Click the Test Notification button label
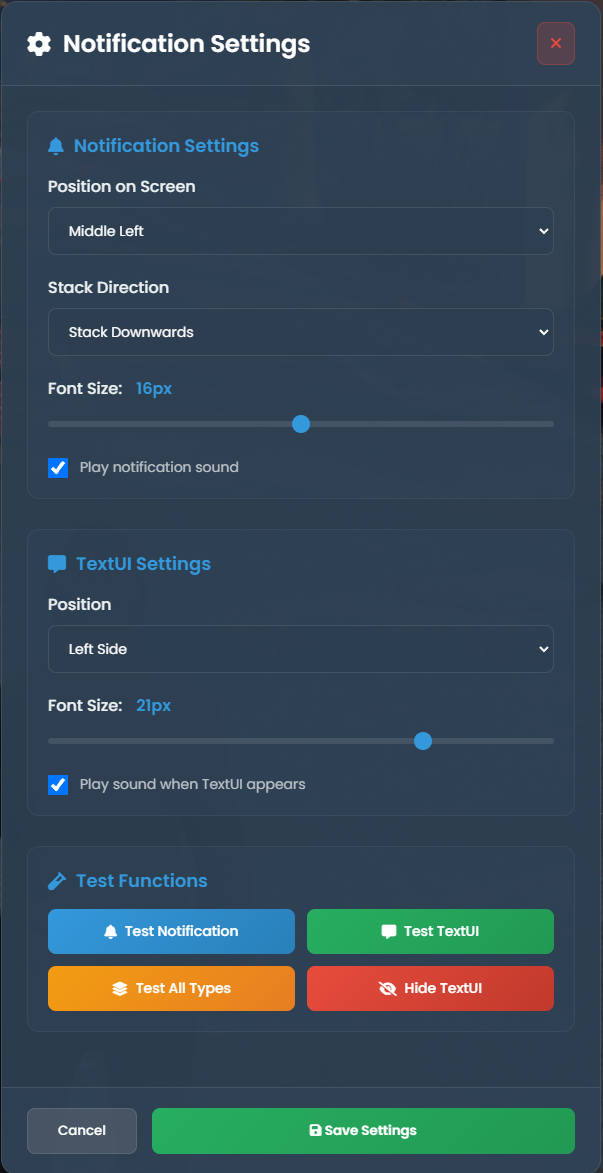This screenshot has height=1173, width=603. pos(181,931)
